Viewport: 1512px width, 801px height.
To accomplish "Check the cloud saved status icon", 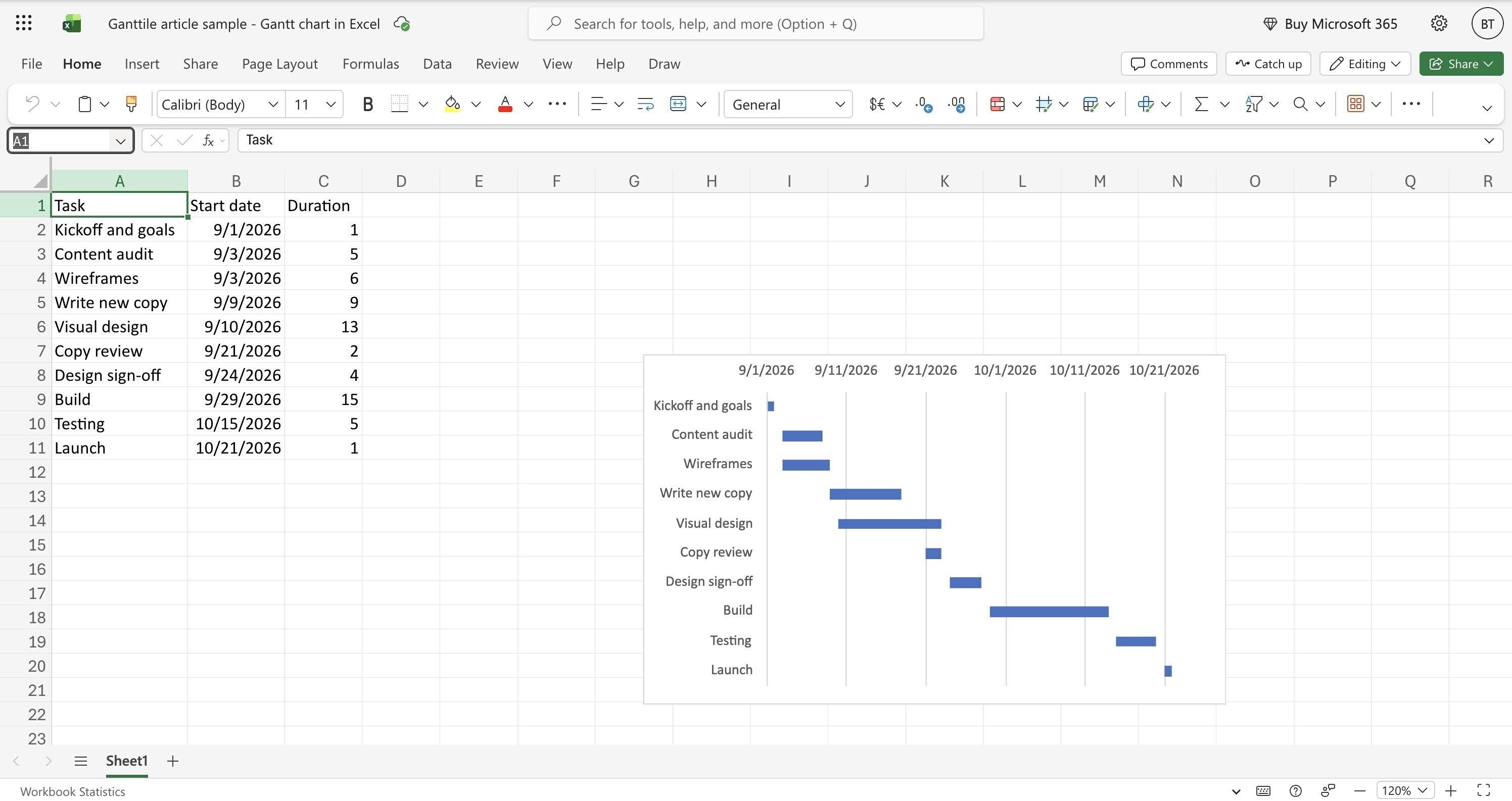I will tap(402, 23).
